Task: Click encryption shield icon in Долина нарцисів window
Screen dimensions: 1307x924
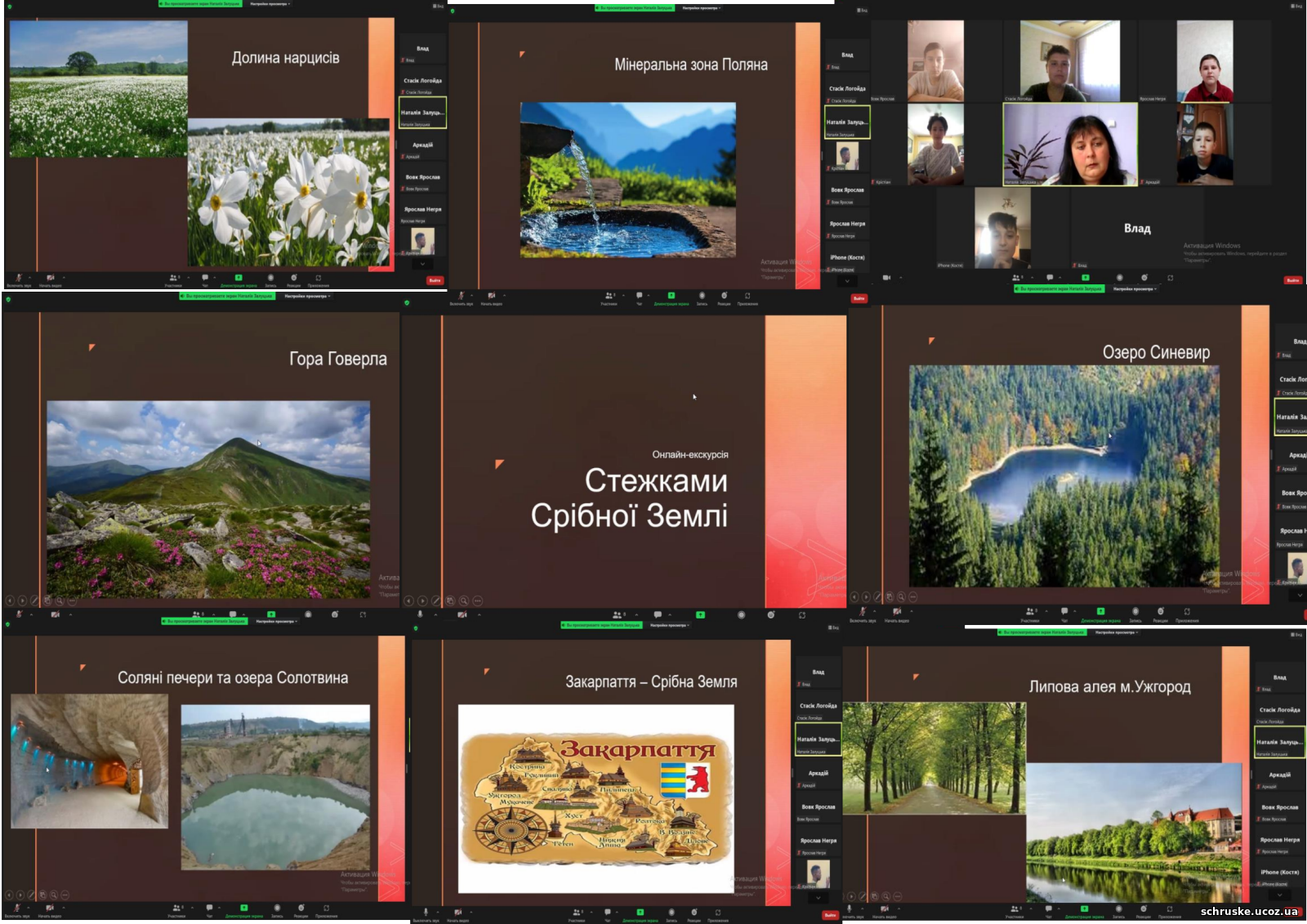Action: (8, 5)
